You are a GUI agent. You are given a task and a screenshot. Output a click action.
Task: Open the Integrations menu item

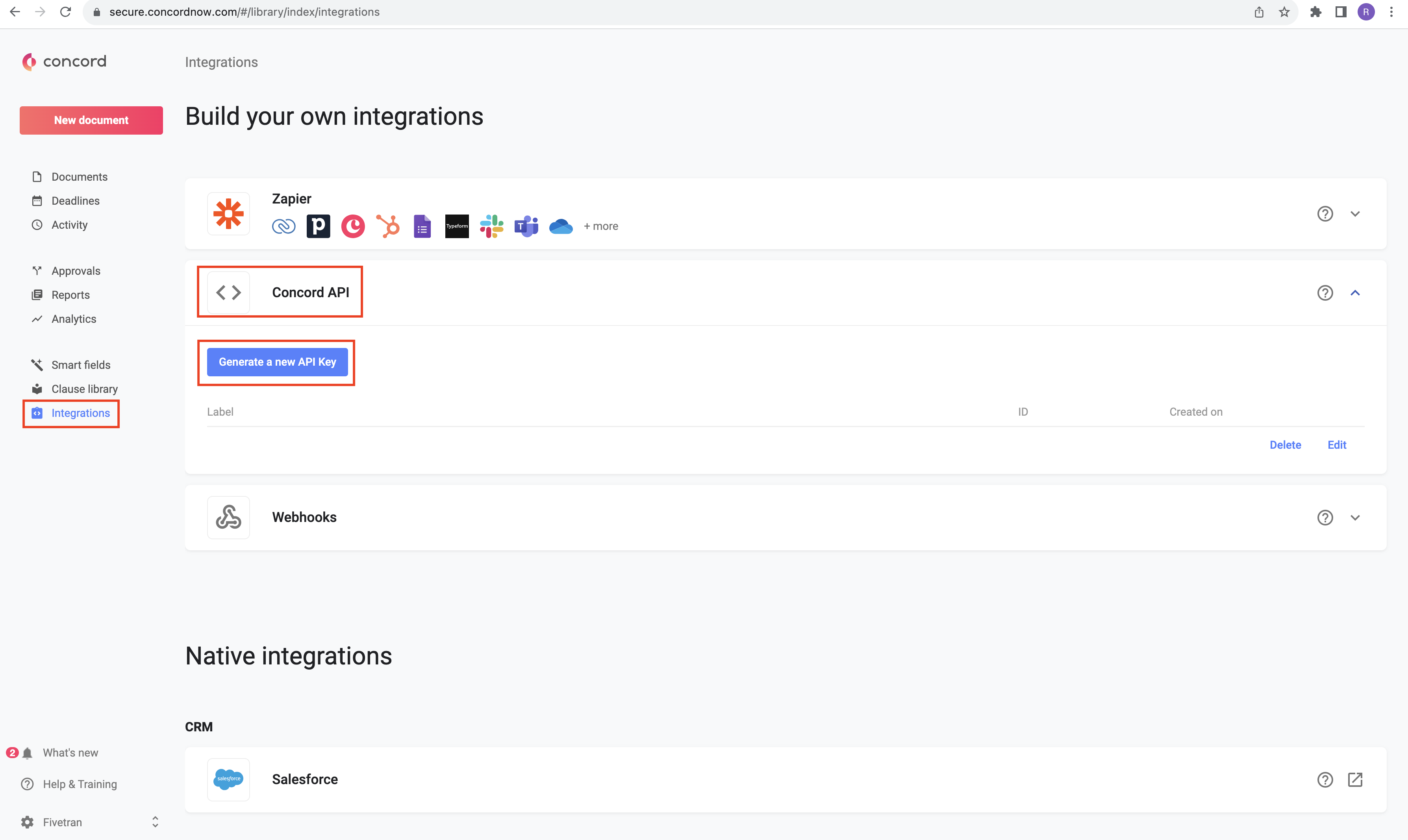(80, 413)
